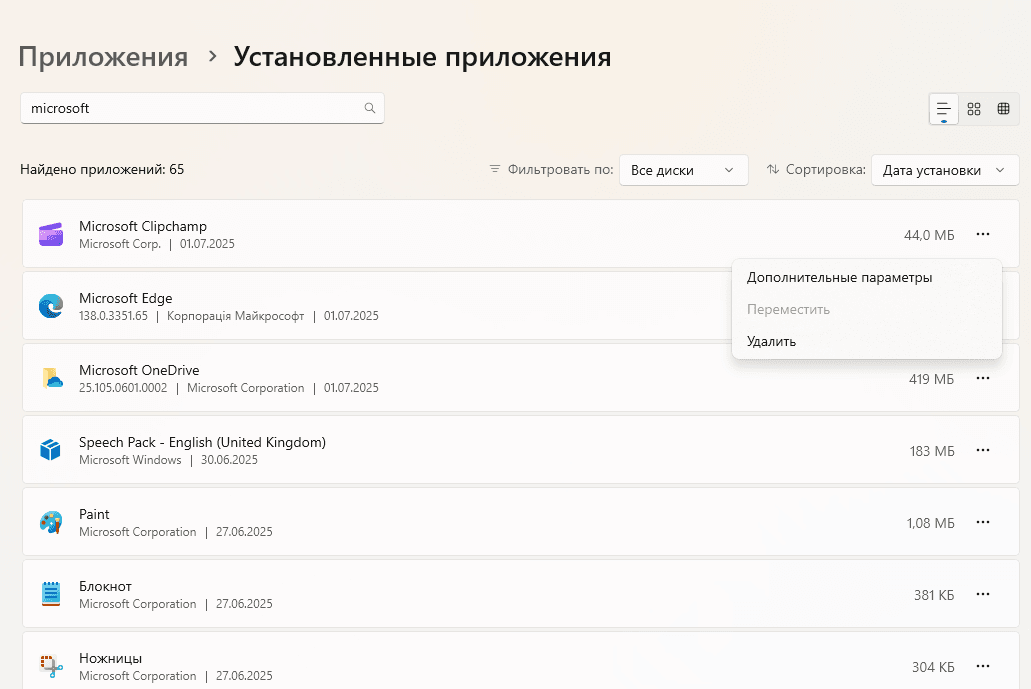The height and width of the screenshot is (689, 1031).
Task: Click the 419 МБ size value
Action: [x=931, y=379]
